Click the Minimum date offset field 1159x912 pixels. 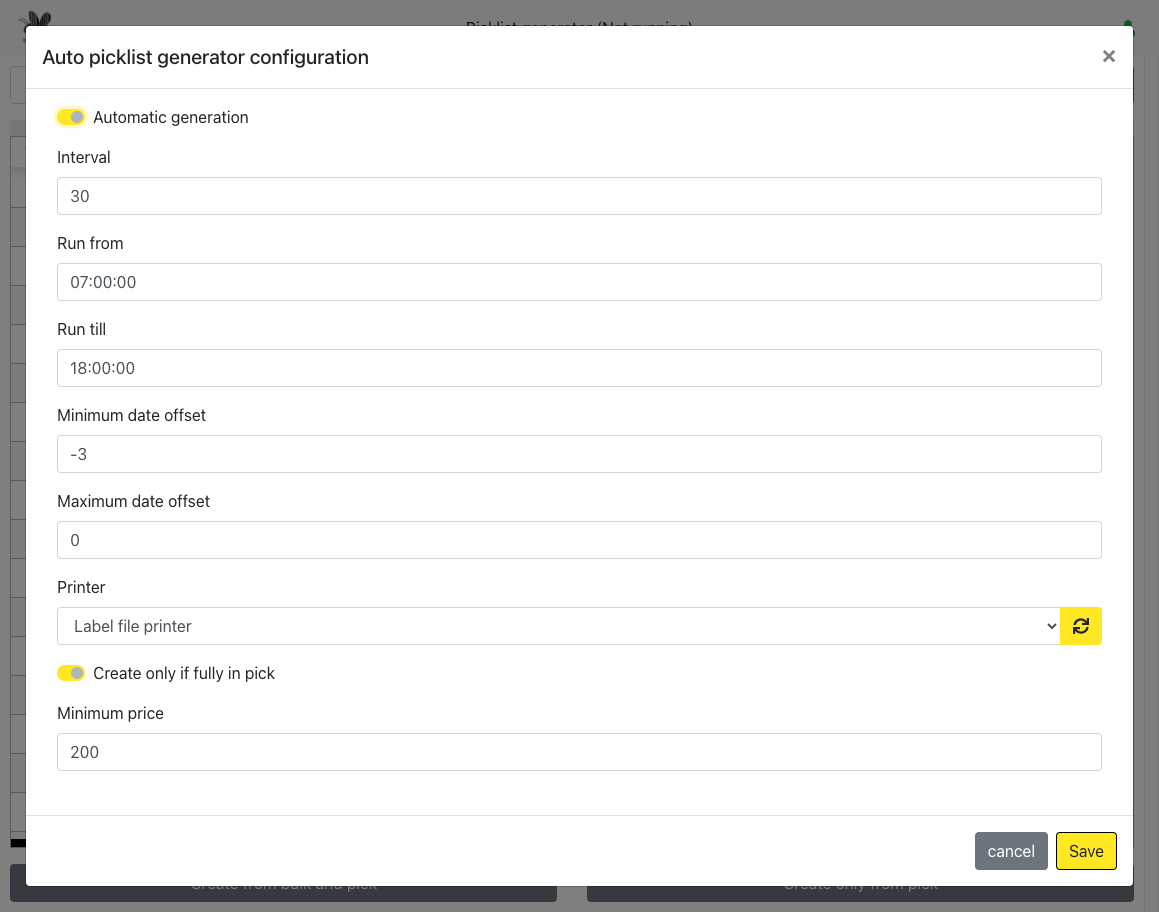(579, 454)
